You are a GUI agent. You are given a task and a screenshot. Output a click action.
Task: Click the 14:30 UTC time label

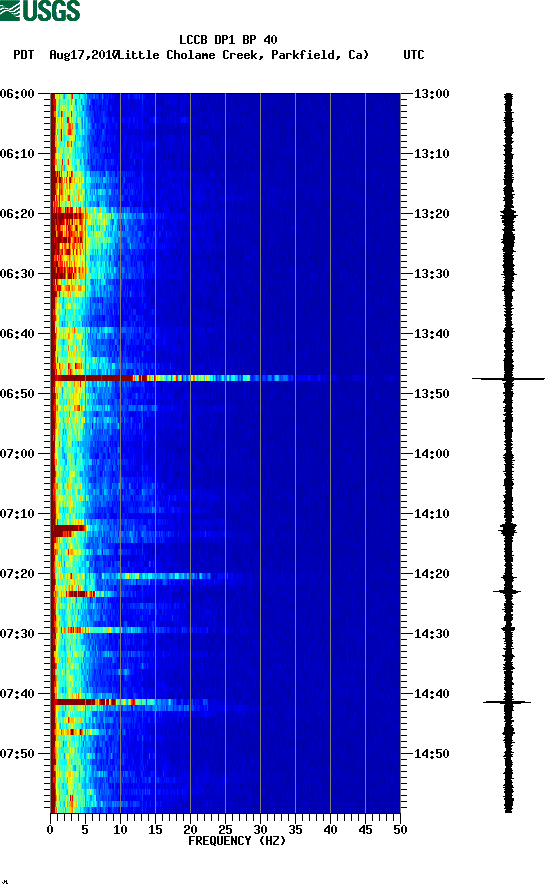pos(431,634)
